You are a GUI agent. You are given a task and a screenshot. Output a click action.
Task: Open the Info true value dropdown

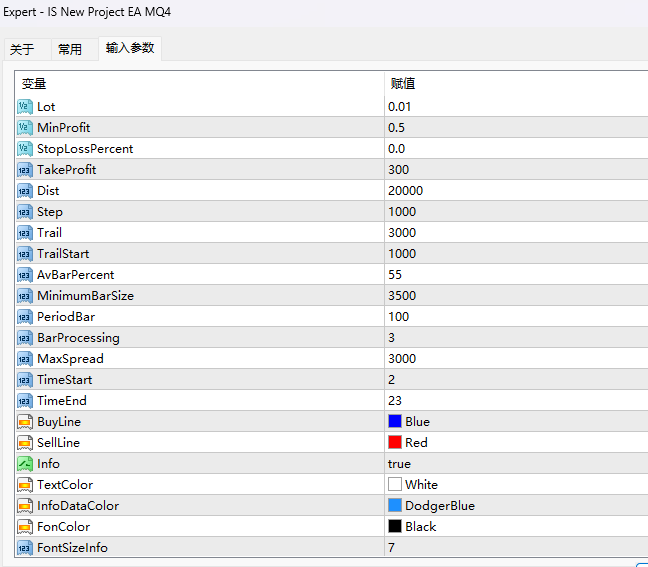[x=399, y=464]
